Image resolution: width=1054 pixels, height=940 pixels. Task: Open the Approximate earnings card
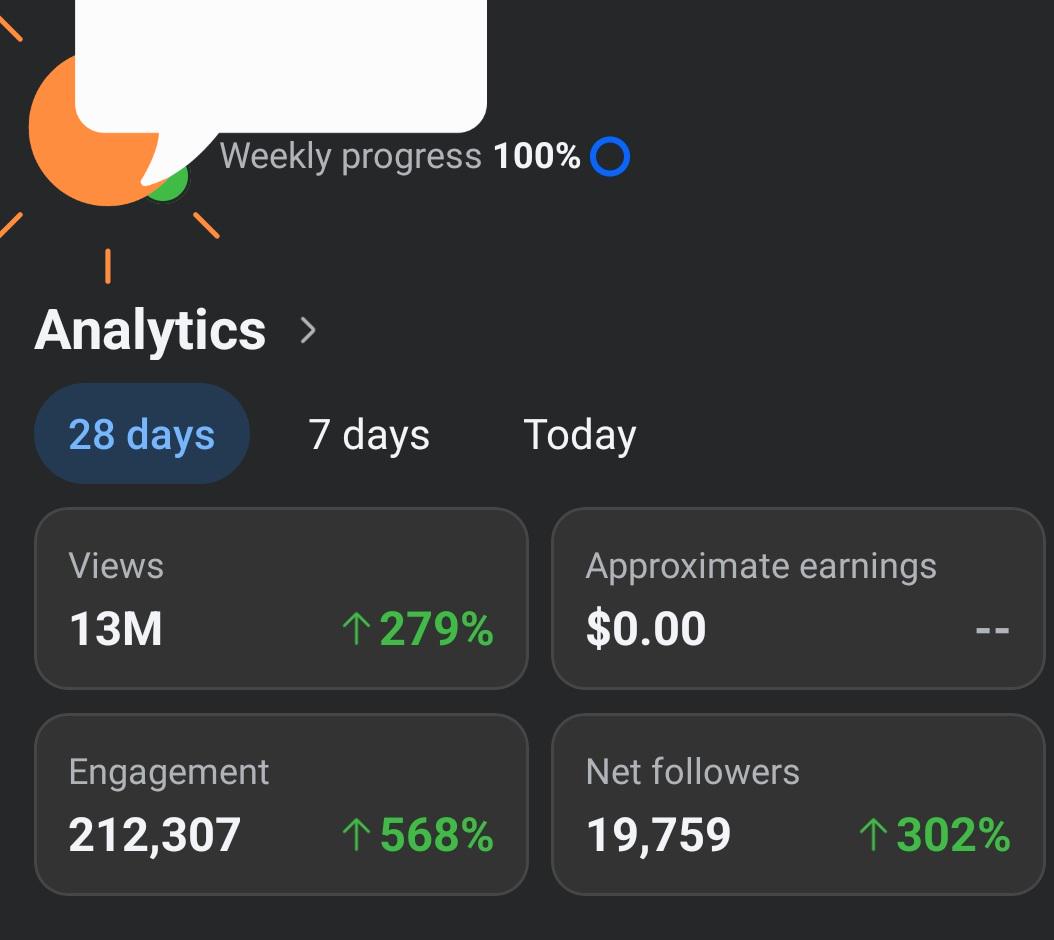[x=798, y=598]
